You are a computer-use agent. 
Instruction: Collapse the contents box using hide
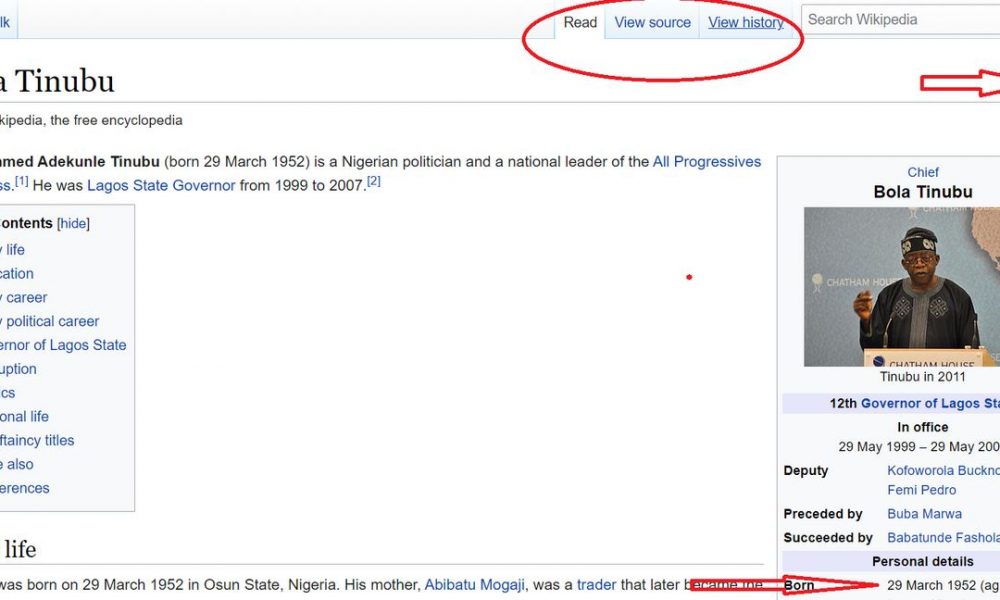tap(73, 224)
